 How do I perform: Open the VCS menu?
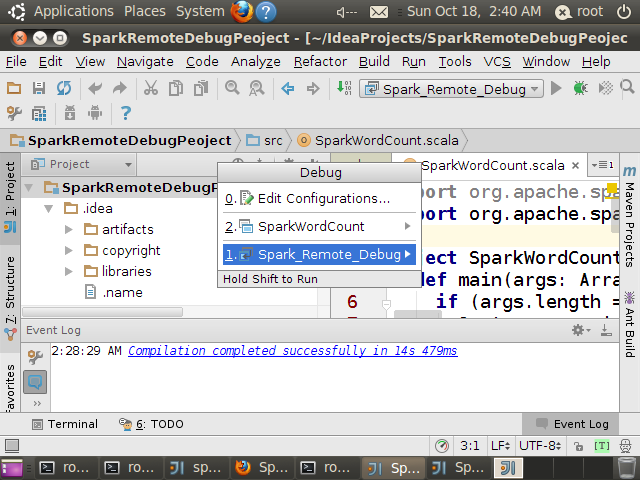(497, 62)
